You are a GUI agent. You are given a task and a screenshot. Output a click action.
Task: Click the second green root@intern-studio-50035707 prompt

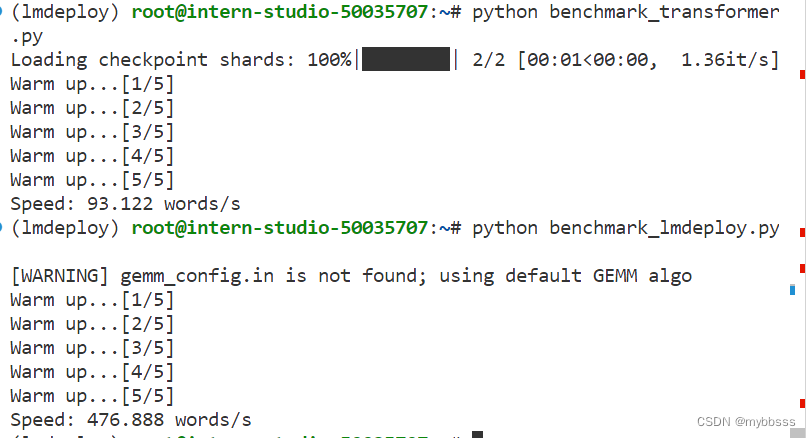(x=280, y=228)
